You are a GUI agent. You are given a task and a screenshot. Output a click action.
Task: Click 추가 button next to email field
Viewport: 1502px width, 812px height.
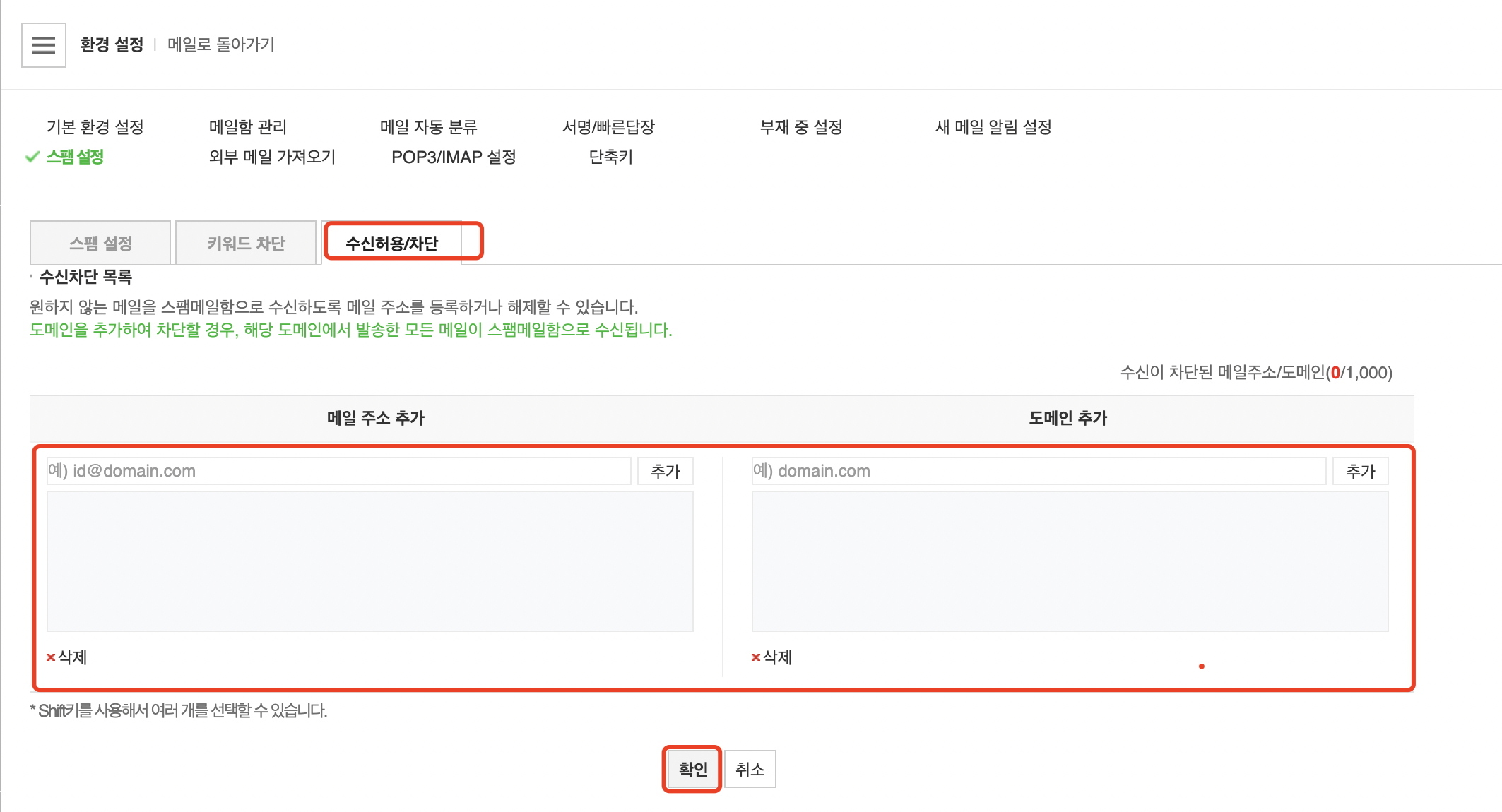(666, 471)
